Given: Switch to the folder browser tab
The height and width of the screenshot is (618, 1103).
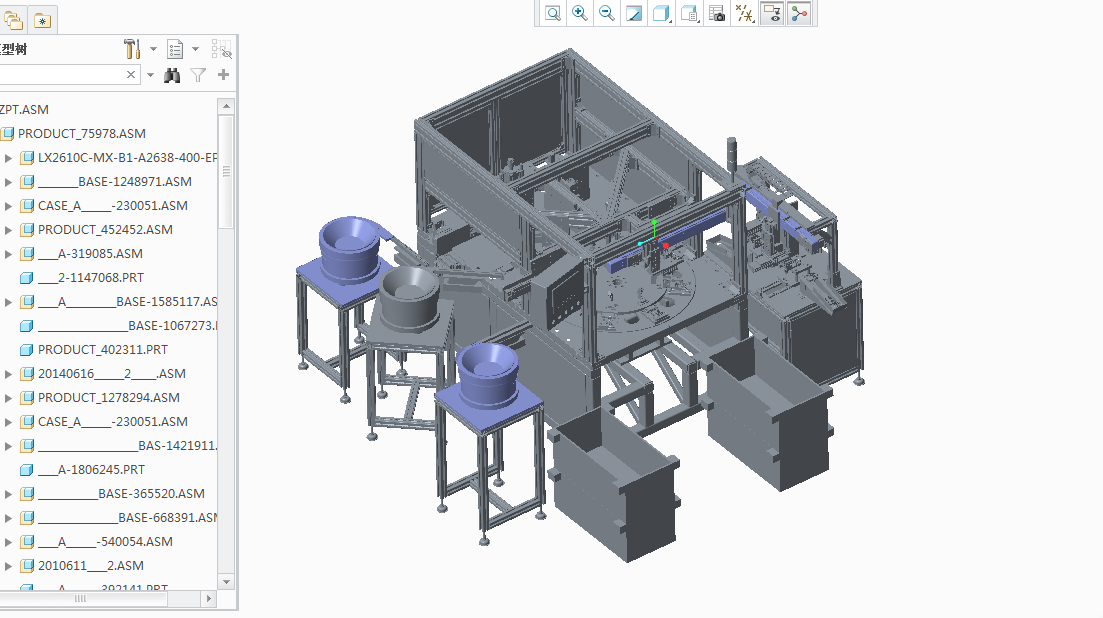Looking at the screenshot, I should (x=13, y=19).
